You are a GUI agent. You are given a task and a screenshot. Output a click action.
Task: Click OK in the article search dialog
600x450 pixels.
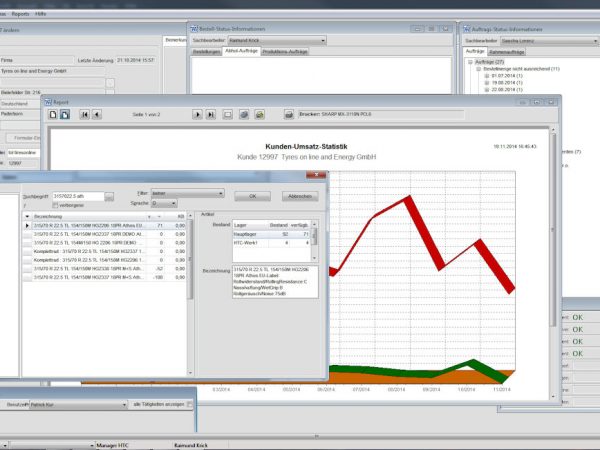[x=253, y=196]
